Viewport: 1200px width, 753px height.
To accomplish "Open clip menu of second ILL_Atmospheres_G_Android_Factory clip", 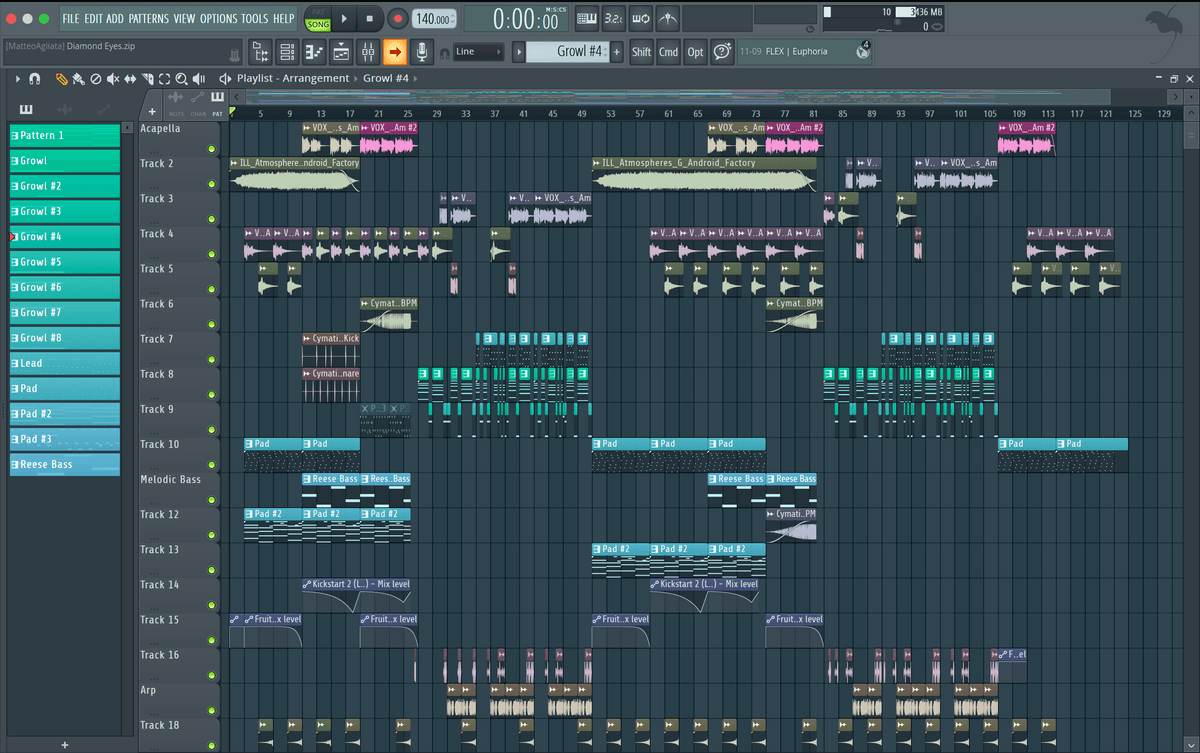I will click(x=596, y=163).
